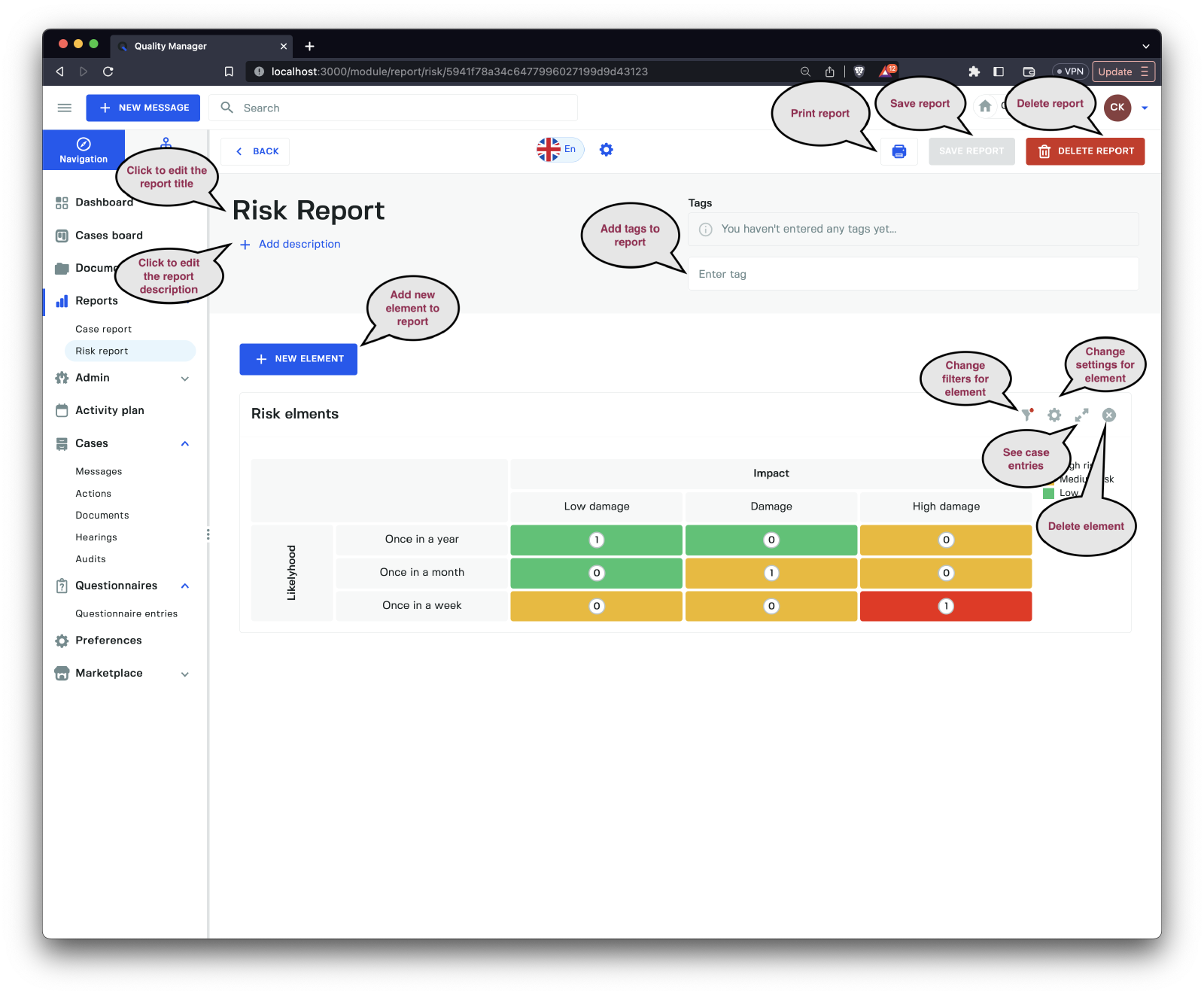Expand the Admin menu section
1204x995 pixels.
(x=185, y=379)
